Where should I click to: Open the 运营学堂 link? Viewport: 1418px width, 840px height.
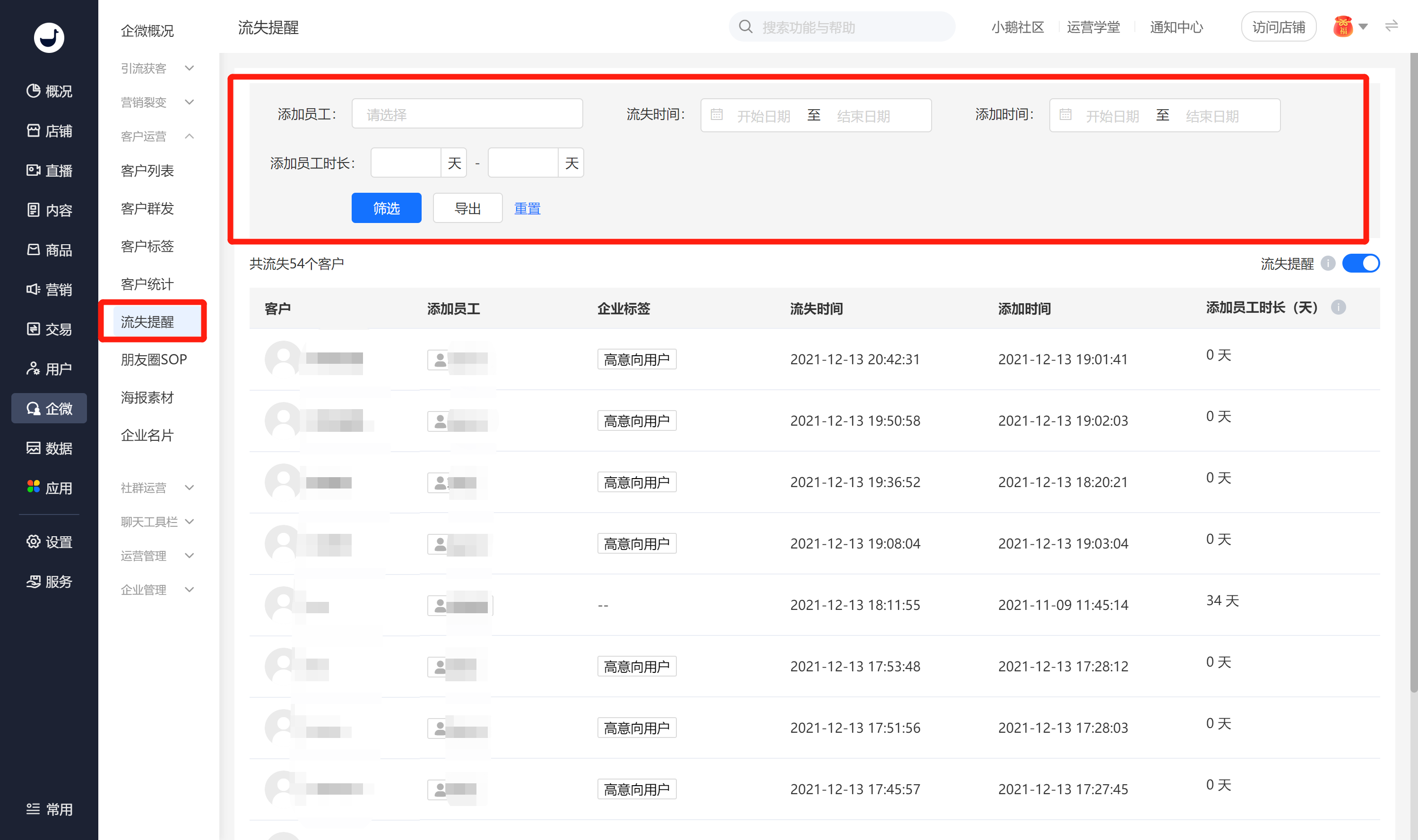point(1093,27)
